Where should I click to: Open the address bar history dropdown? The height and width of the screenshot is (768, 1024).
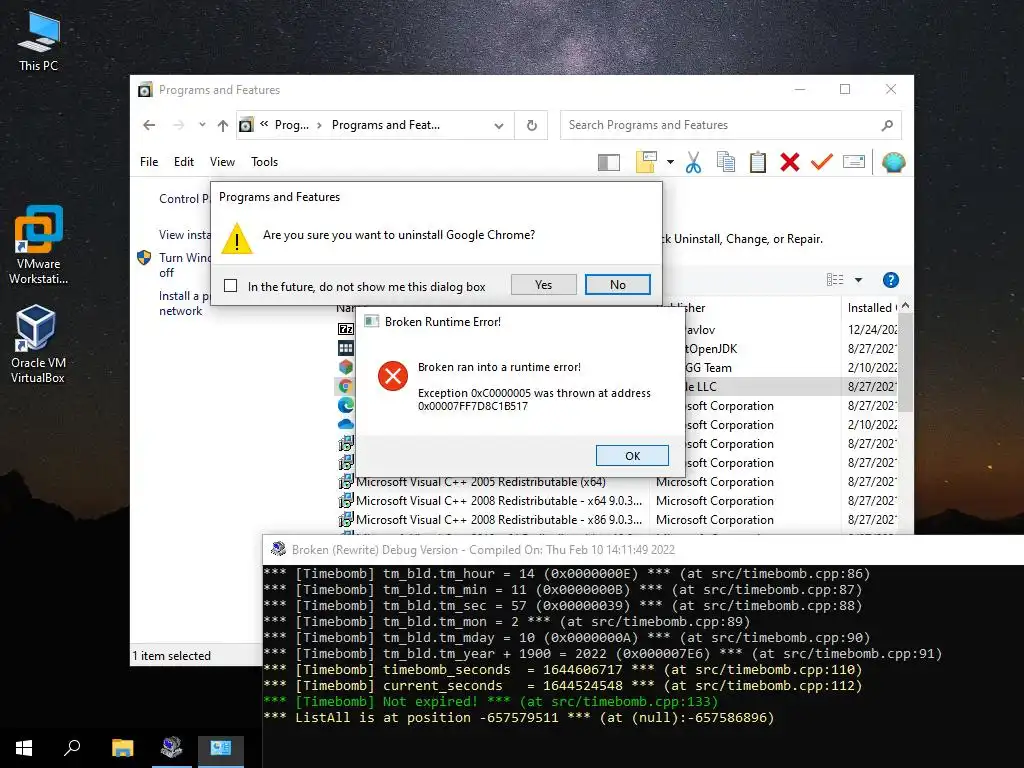(499, 125)
